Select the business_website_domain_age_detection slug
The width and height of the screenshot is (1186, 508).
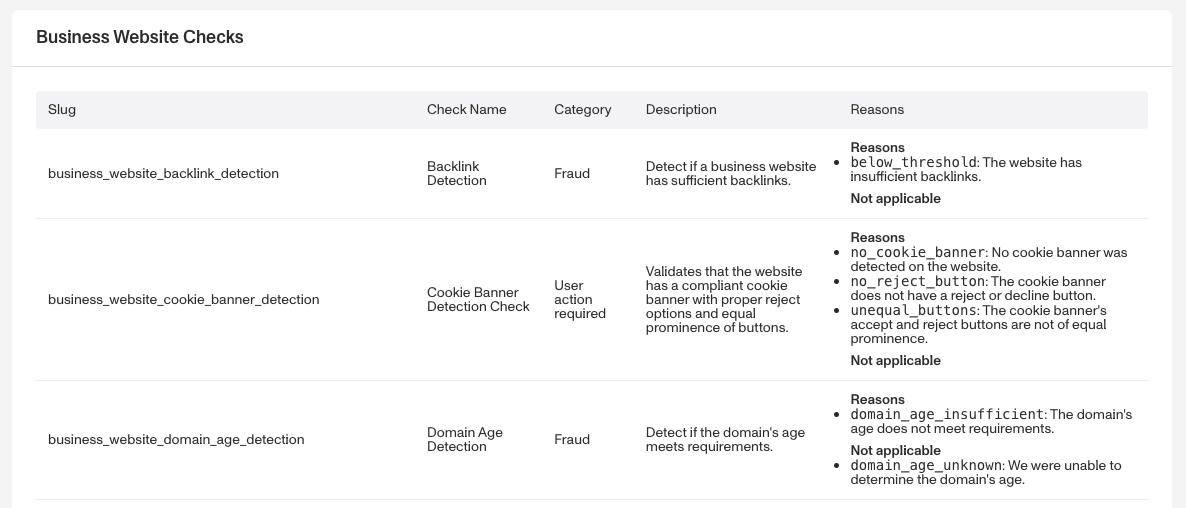tap(176, 440)
